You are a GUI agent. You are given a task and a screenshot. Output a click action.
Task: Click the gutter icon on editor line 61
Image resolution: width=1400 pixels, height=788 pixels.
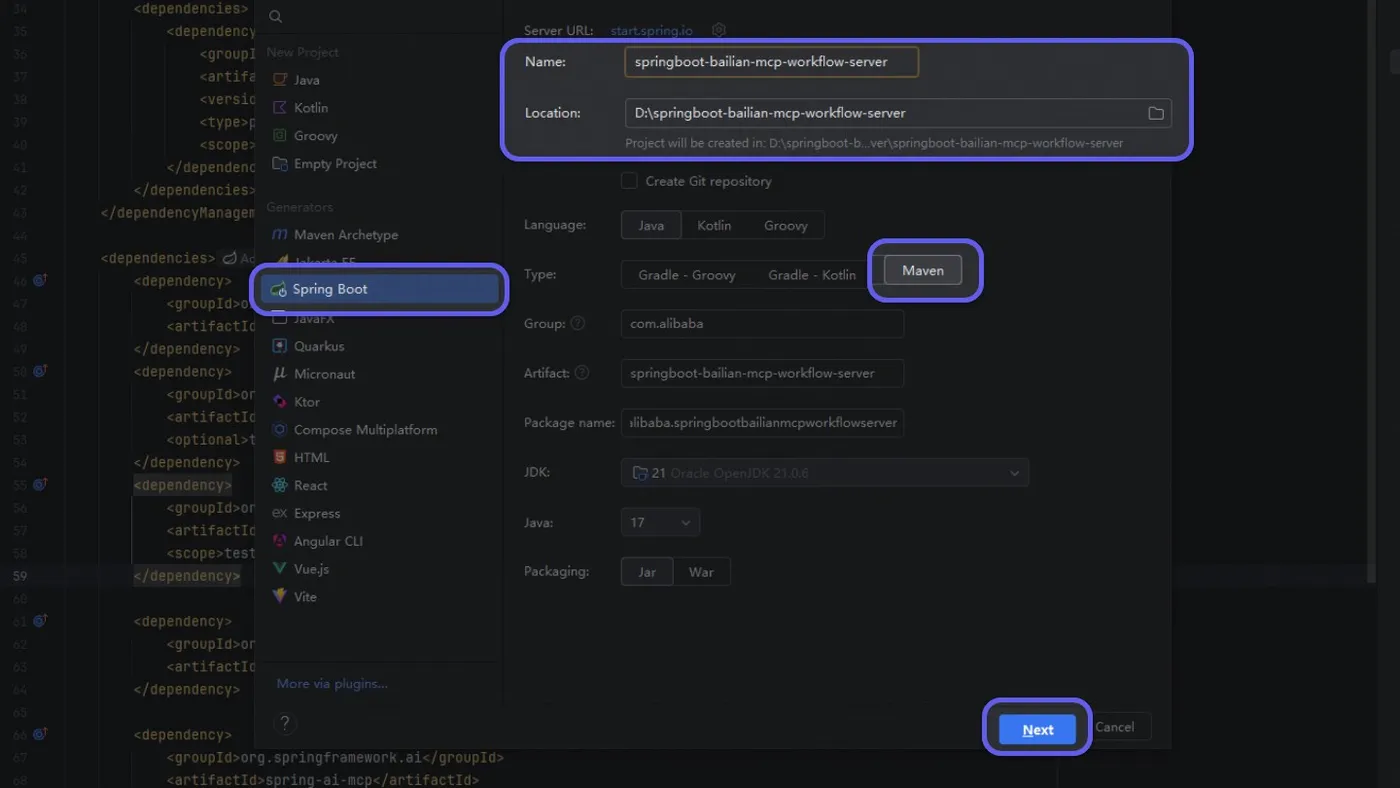click(40, 621)
